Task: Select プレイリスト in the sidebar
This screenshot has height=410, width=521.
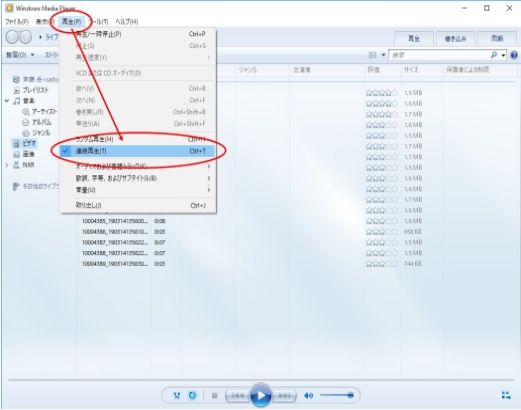Action: coord(31,90)
